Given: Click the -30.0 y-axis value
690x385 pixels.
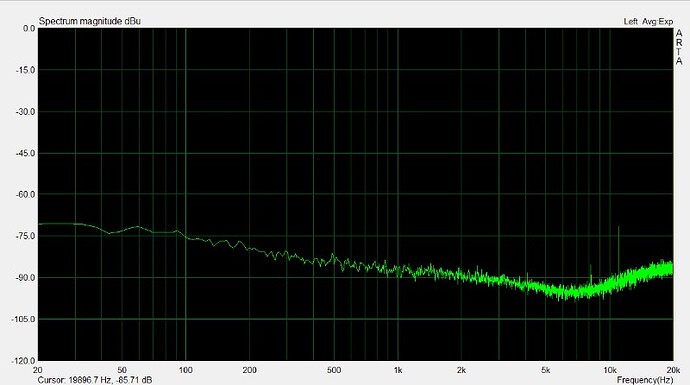Looking at the screenshot, I should click(x=26, y=112).
